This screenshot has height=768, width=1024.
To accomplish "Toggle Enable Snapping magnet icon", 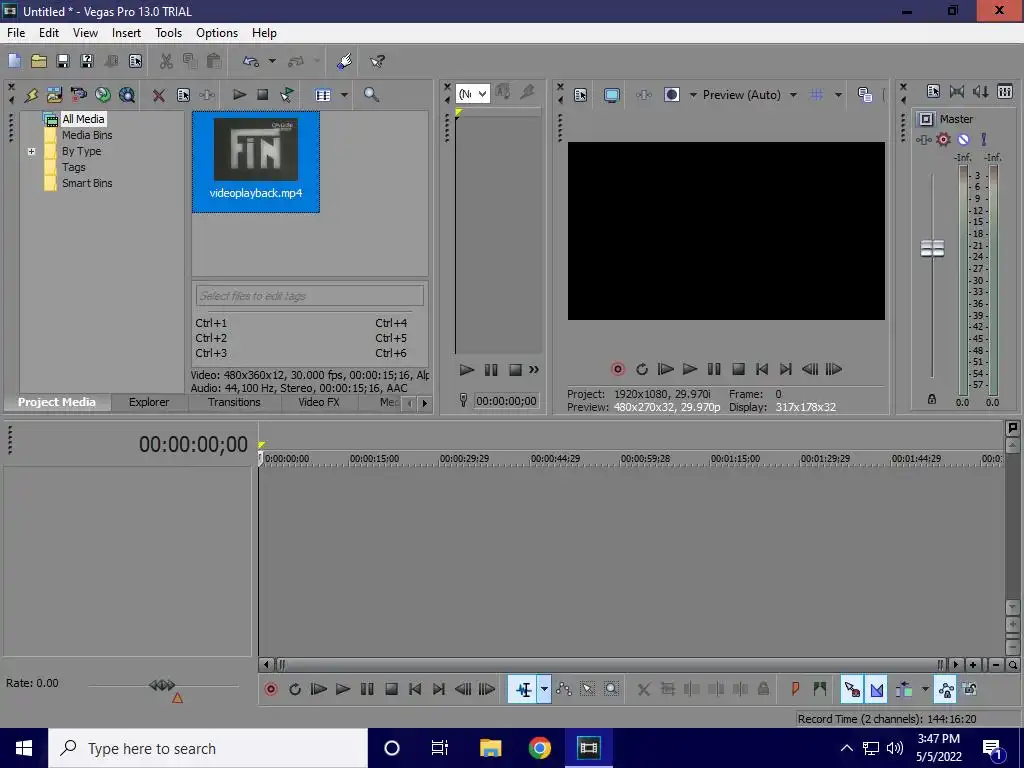I will coord(852,690).
